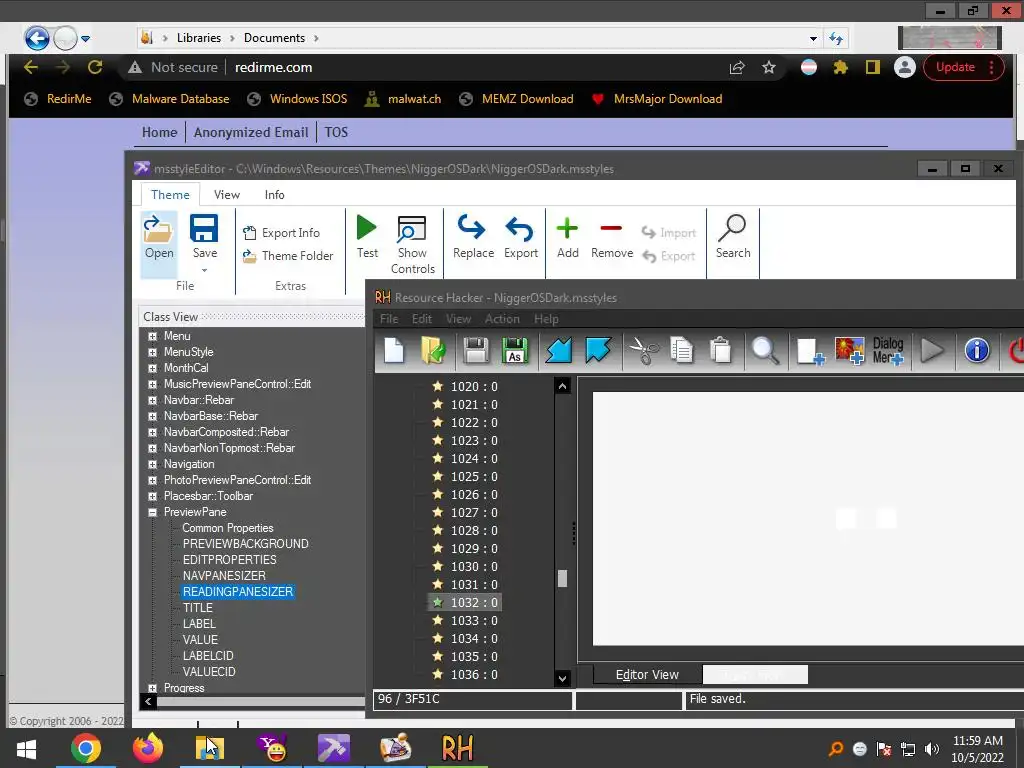Switch to the Info ribbon tab
1024x768 pixels.
click(x=274, y=195)
